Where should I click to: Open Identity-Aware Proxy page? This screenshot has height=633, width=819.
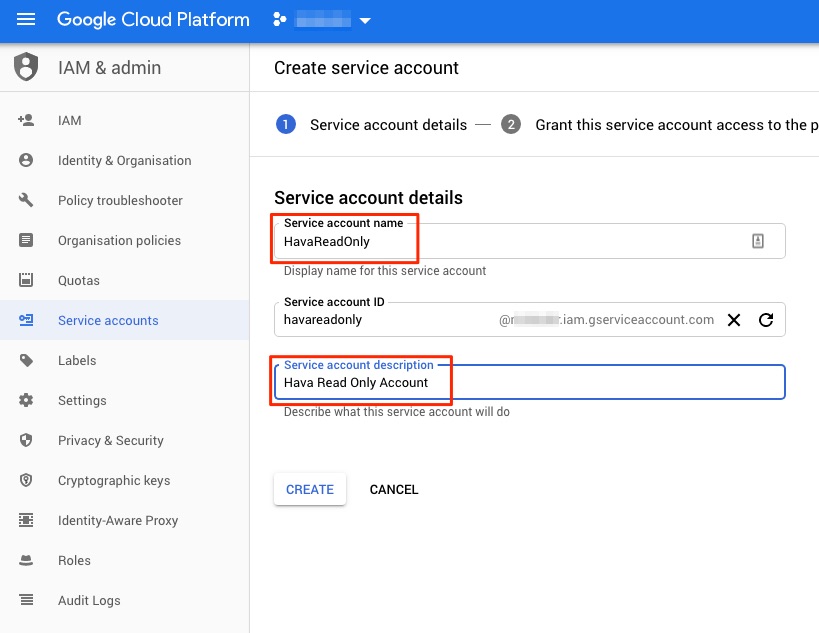click(x=124, y=520)
